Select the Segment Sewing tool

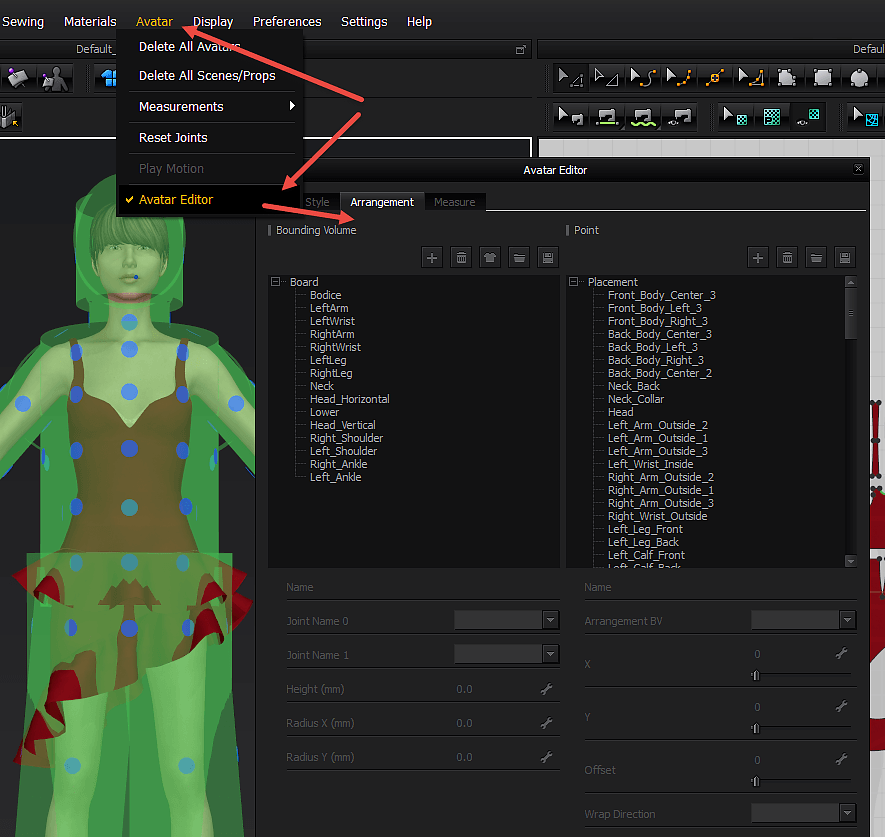(x=607, y=117)
